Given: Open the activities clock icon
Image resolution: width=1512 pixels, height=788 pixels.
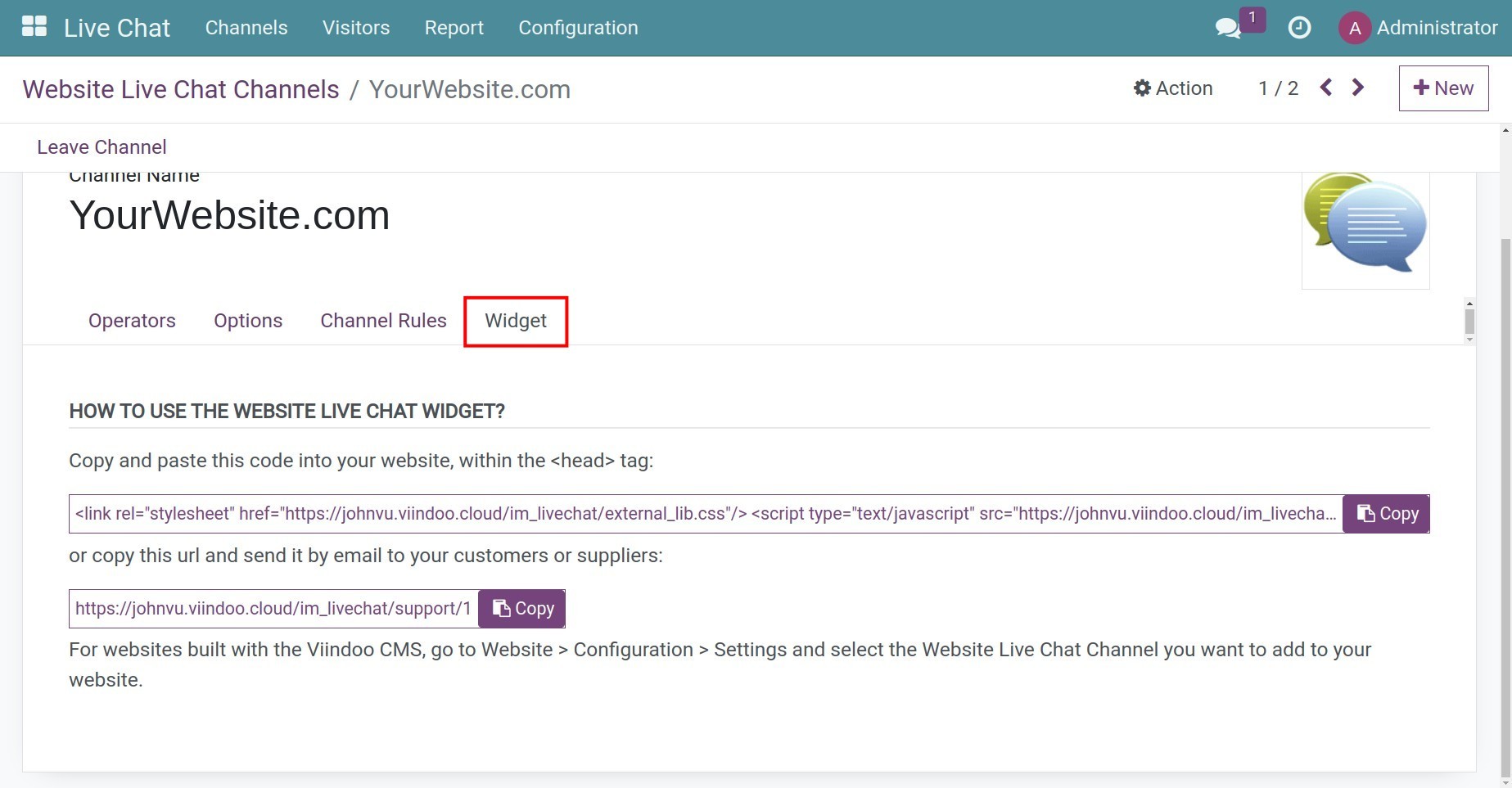Looking at the screenshot, I should pyautogui.click(x=1299, y=28).
